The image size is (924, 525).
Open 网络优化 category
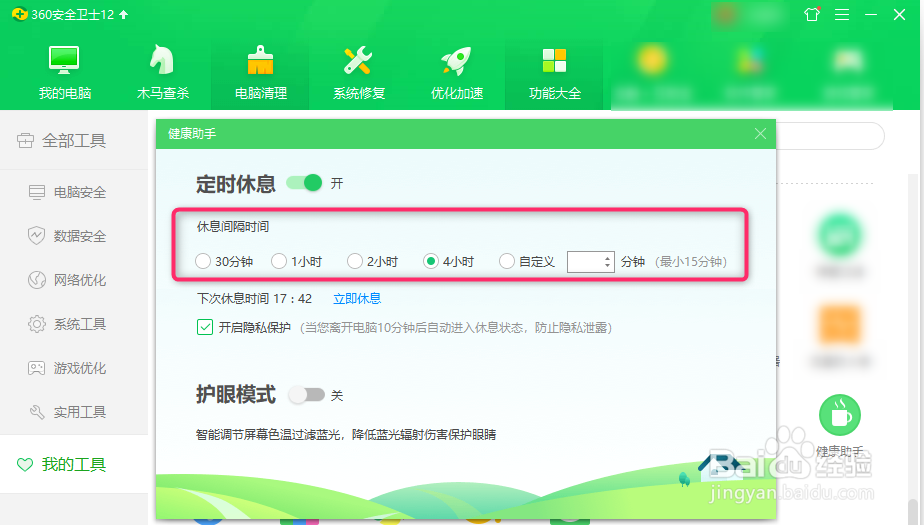[74, 280]
